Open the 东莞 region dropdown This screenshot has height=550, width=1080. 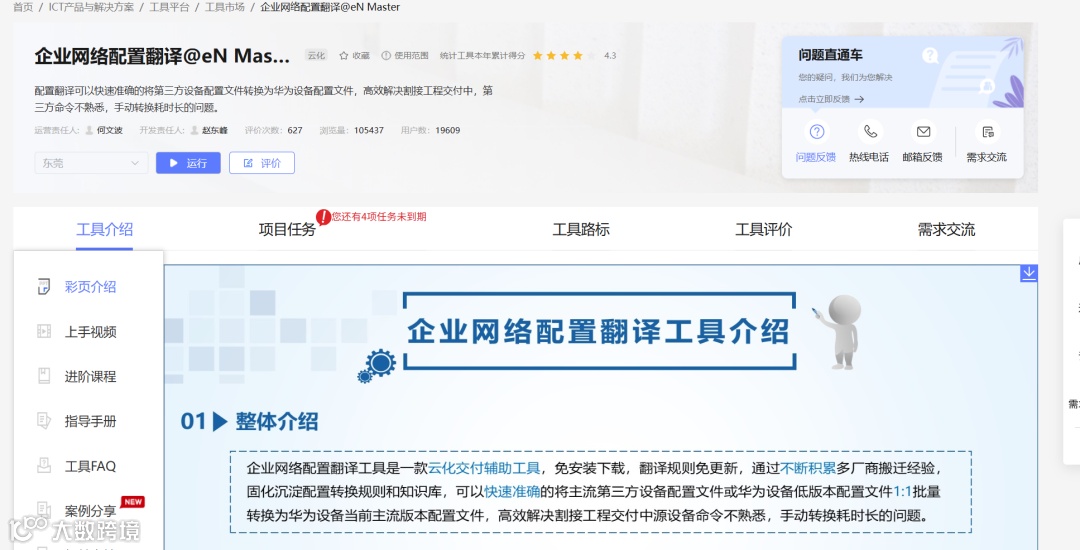(x=91, y=163)
